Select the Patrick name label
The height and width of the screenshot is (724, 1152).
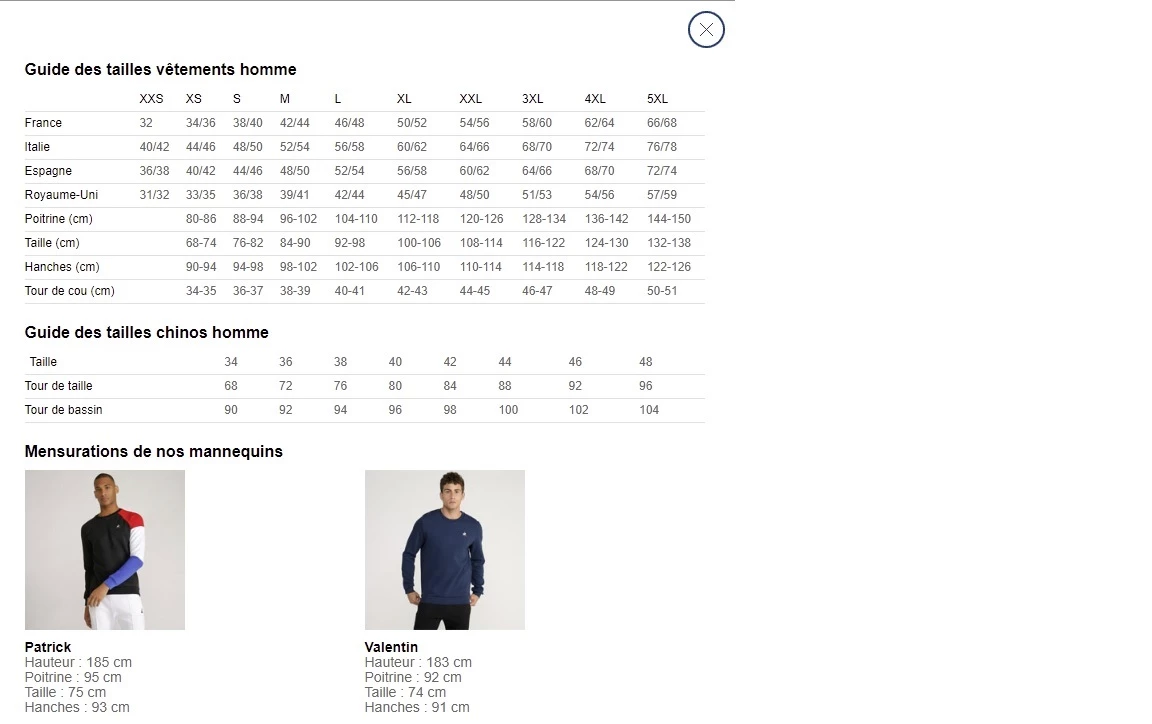[x=47, y=647]
